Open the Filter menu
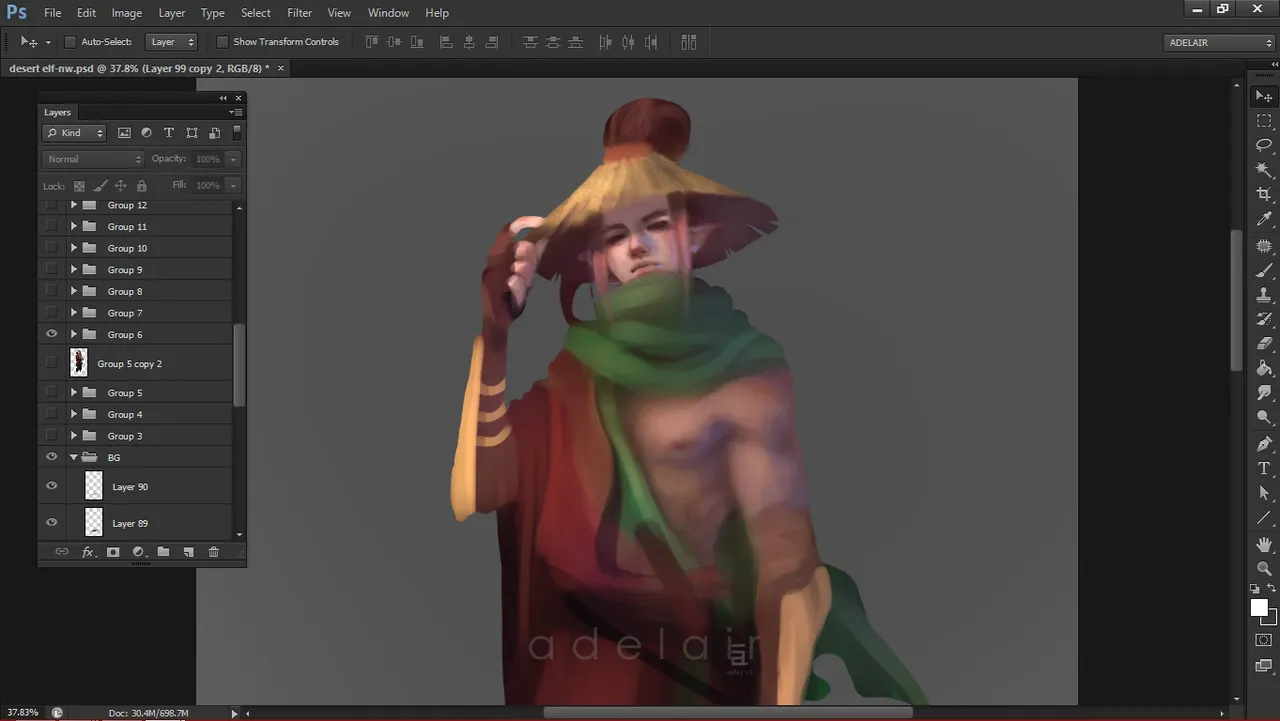 coord(299,13)
